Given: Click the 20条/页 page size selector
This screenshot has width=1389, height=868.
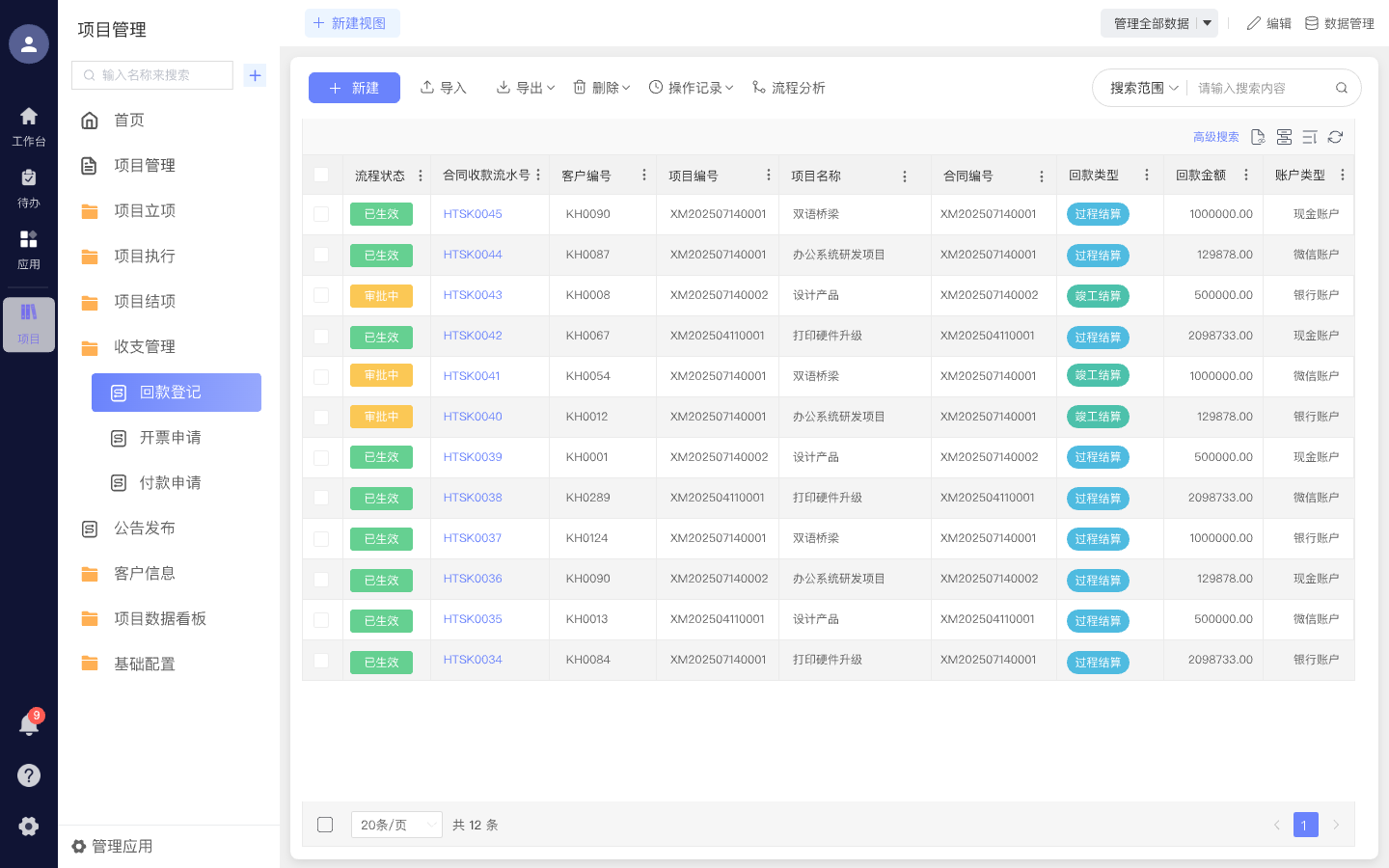Looking at the screenshot, I should (x=395, y=825).
